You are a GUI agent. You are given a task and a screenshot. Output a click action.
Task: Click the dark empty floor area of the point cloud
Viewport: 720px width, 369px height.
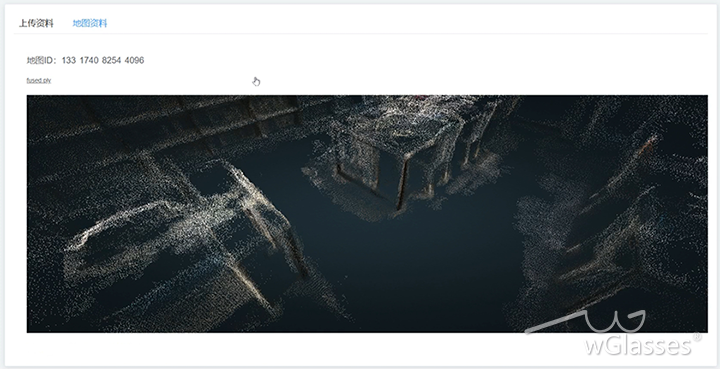tap(413, 271)
